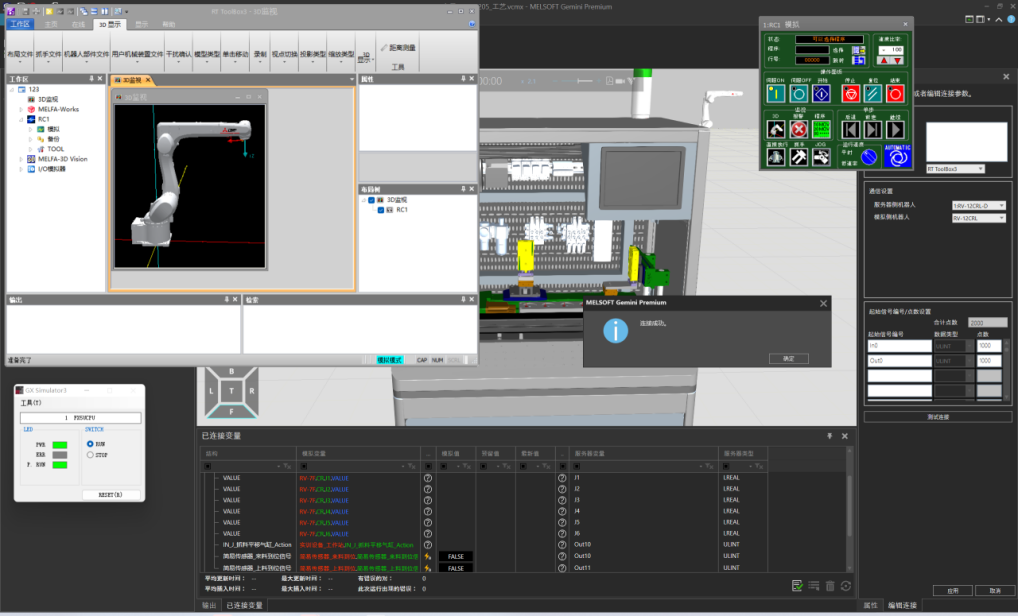Viewport: 1019px width, 616px height.
Task: Click the 距离测量 tool
Action: click(x=398, y=47)
